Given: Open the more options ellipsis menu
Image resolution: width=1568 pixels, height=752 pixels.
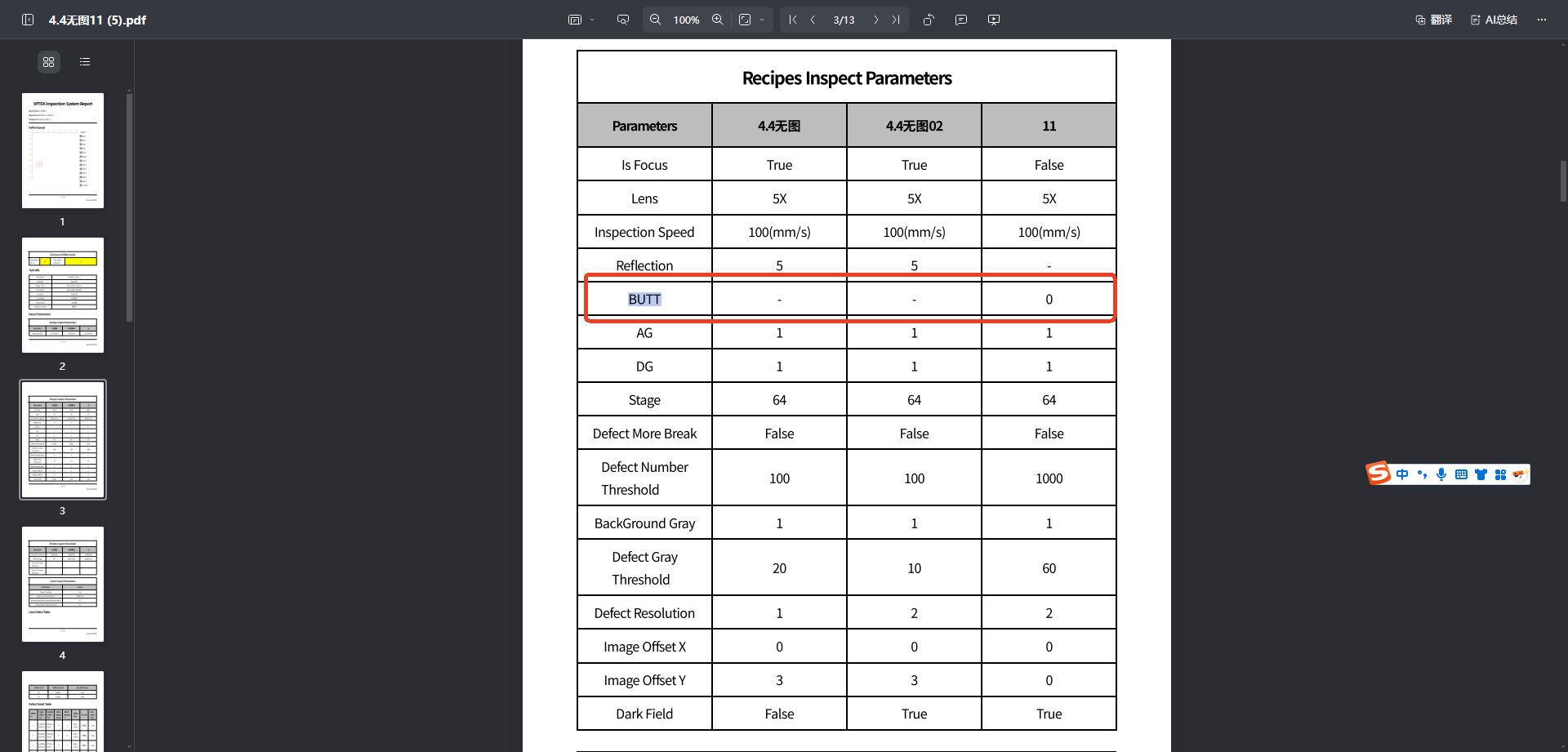Looking at the screenshot, I should [1542, 20].
